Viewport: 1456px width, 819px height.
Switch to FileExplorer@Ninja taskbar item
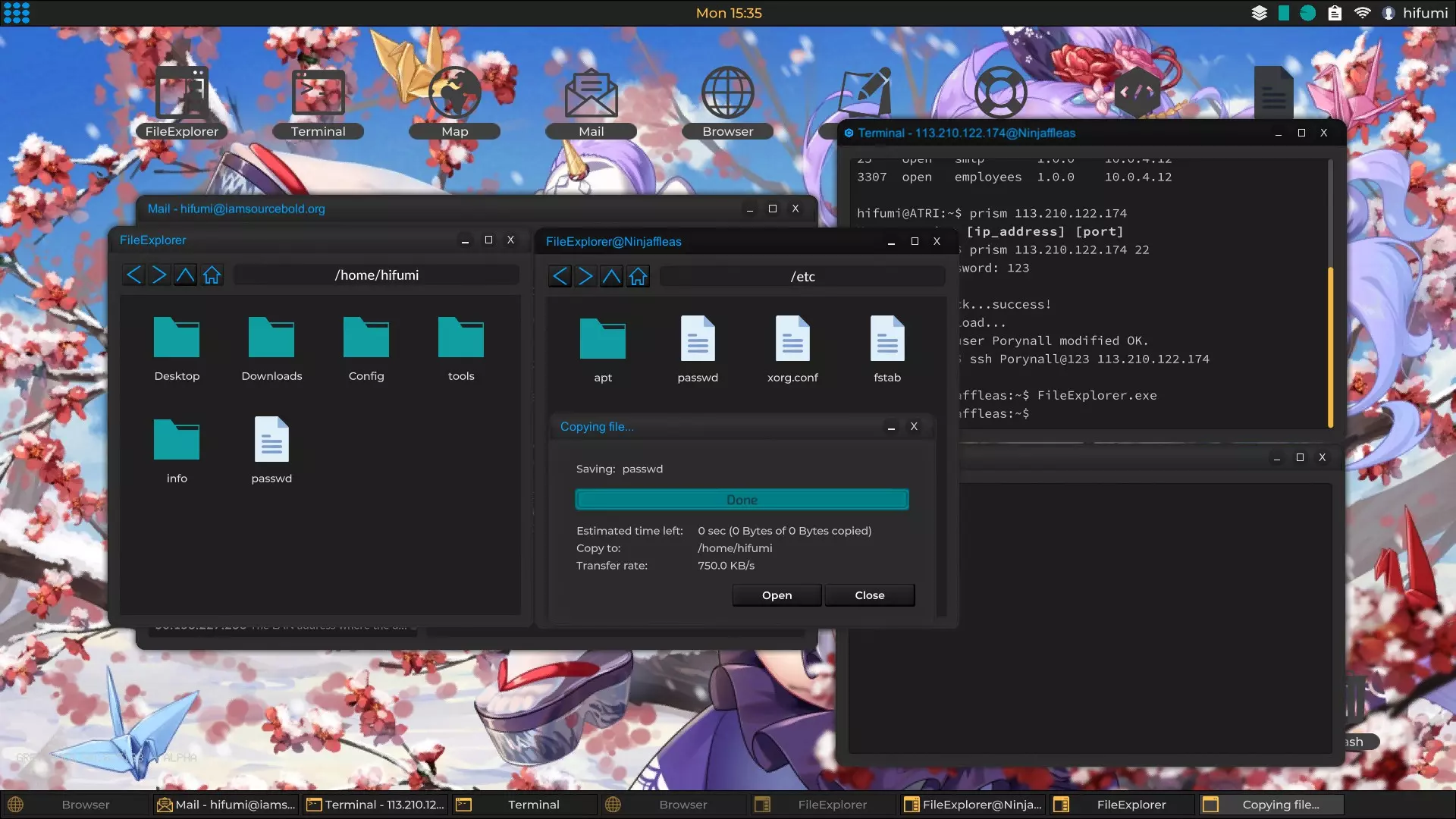click(x=973, y=805)
